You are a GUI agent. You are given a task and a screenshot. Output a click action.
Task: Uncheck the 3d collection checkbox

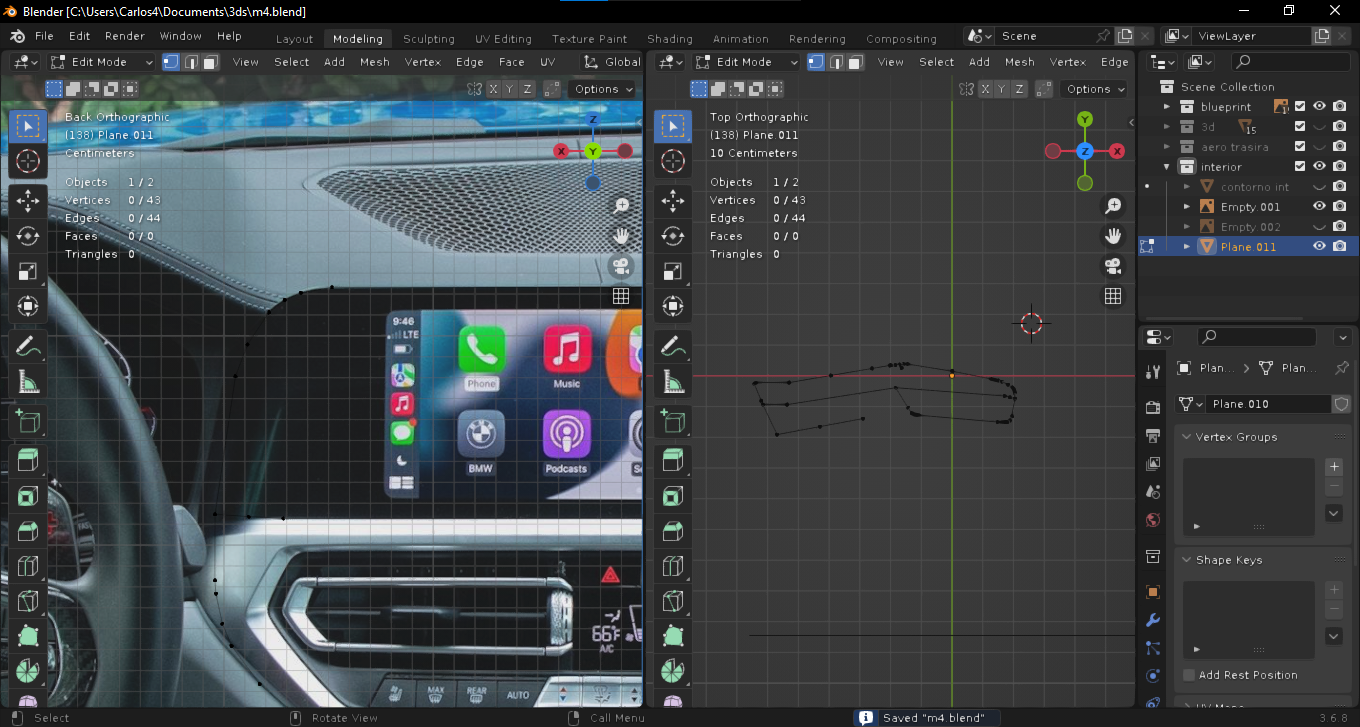pos(1300,127)
